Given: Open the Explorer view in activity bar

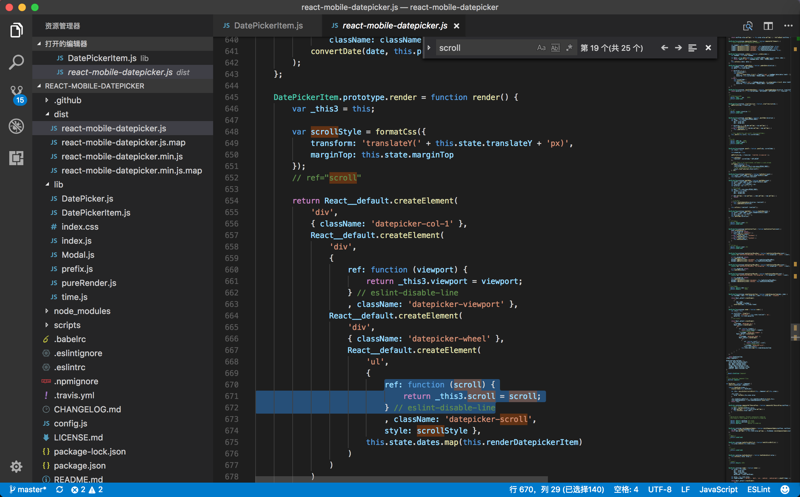Looking at the screenshot, I should click(16, 30).
